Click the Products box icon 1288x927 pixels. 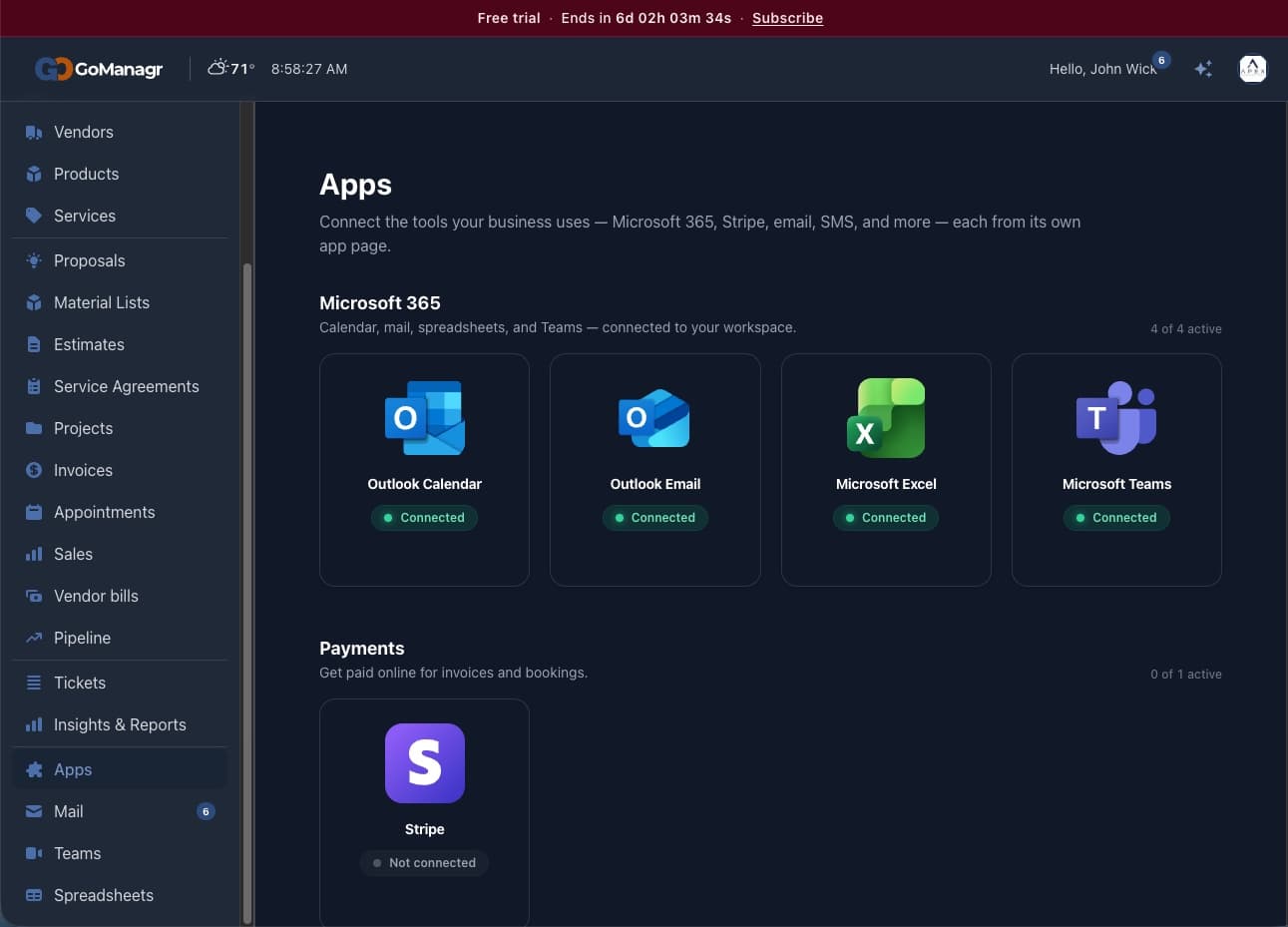tap(34, 174)
